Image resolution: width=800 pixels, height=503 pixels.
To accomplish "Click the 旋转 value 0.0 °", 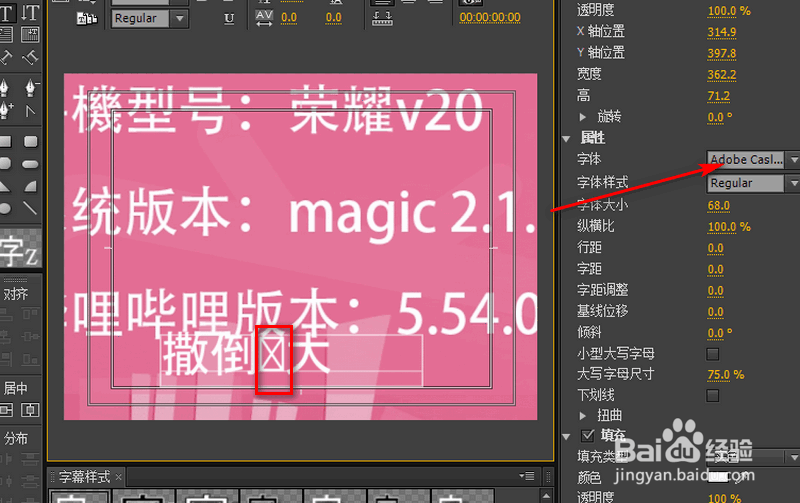I will tap(720, 117).
